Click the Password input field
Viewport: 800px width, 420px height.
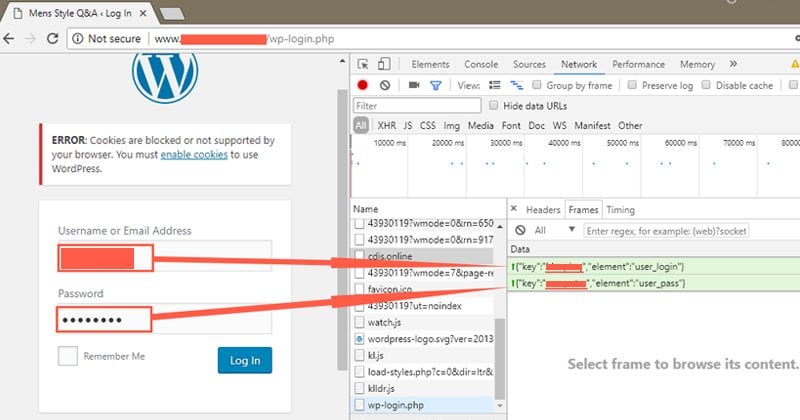[164, 320]
